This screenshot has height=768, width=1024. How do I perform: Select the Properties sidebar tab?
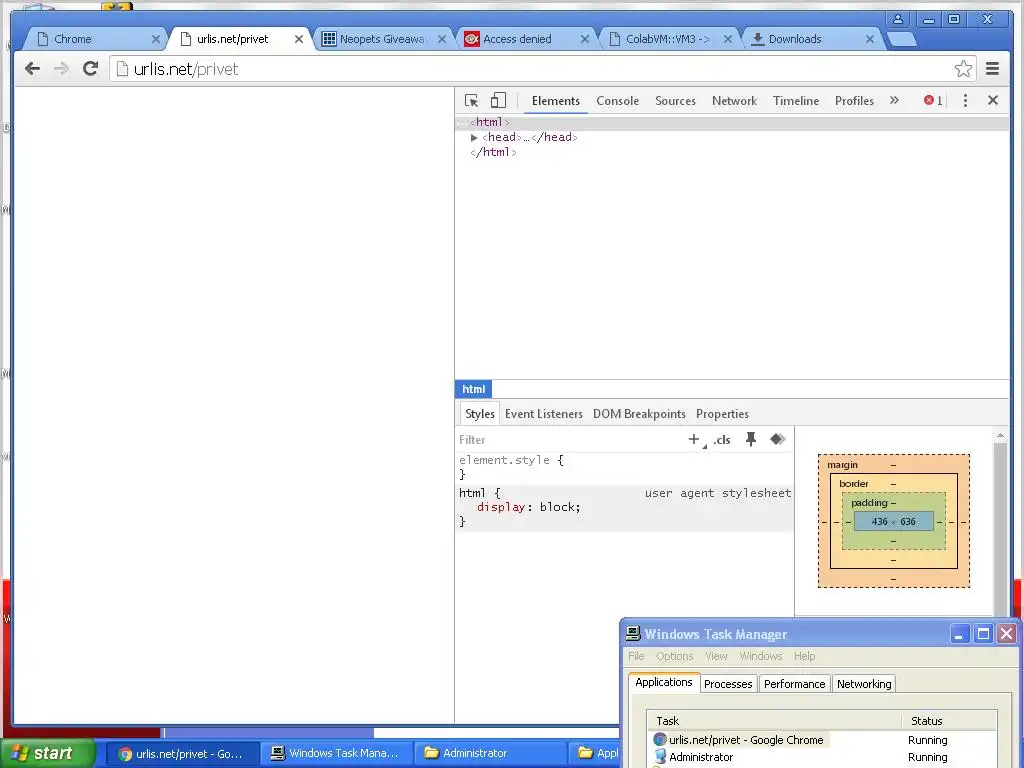pos(722,414)
